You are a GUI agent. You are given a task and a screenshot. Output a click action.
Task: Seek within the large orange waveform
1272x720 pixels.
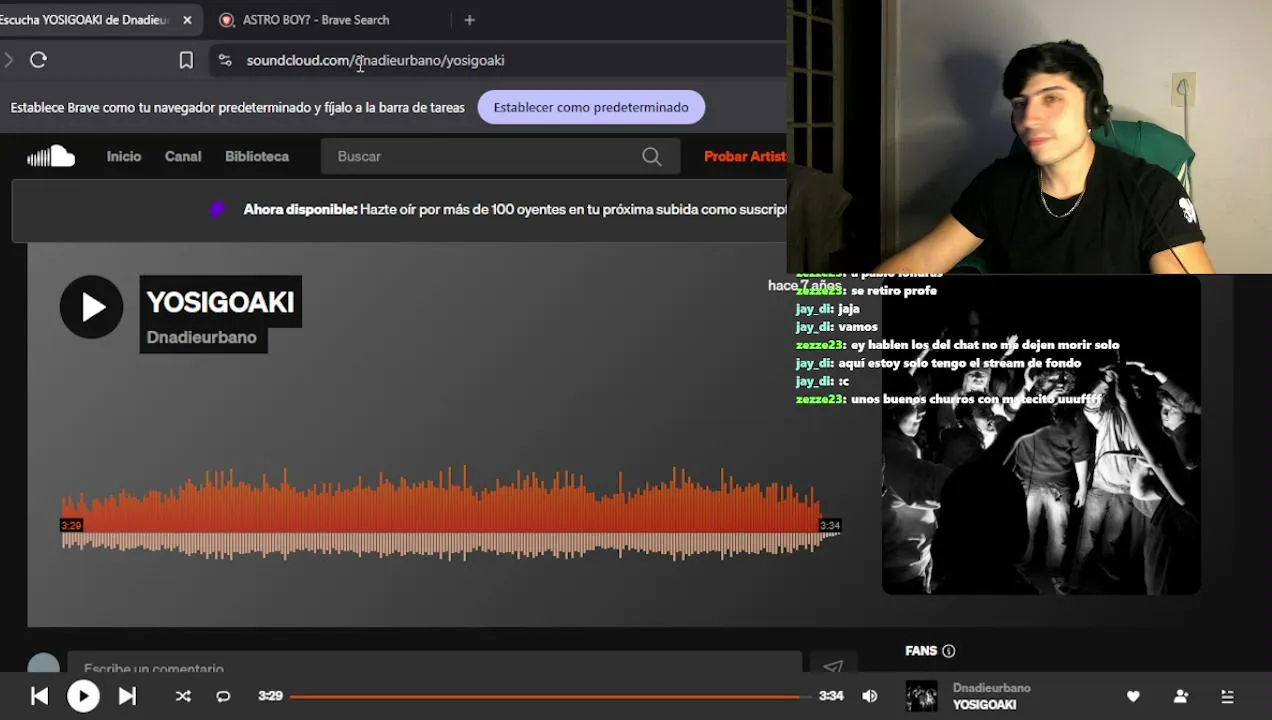pos(450,512)
